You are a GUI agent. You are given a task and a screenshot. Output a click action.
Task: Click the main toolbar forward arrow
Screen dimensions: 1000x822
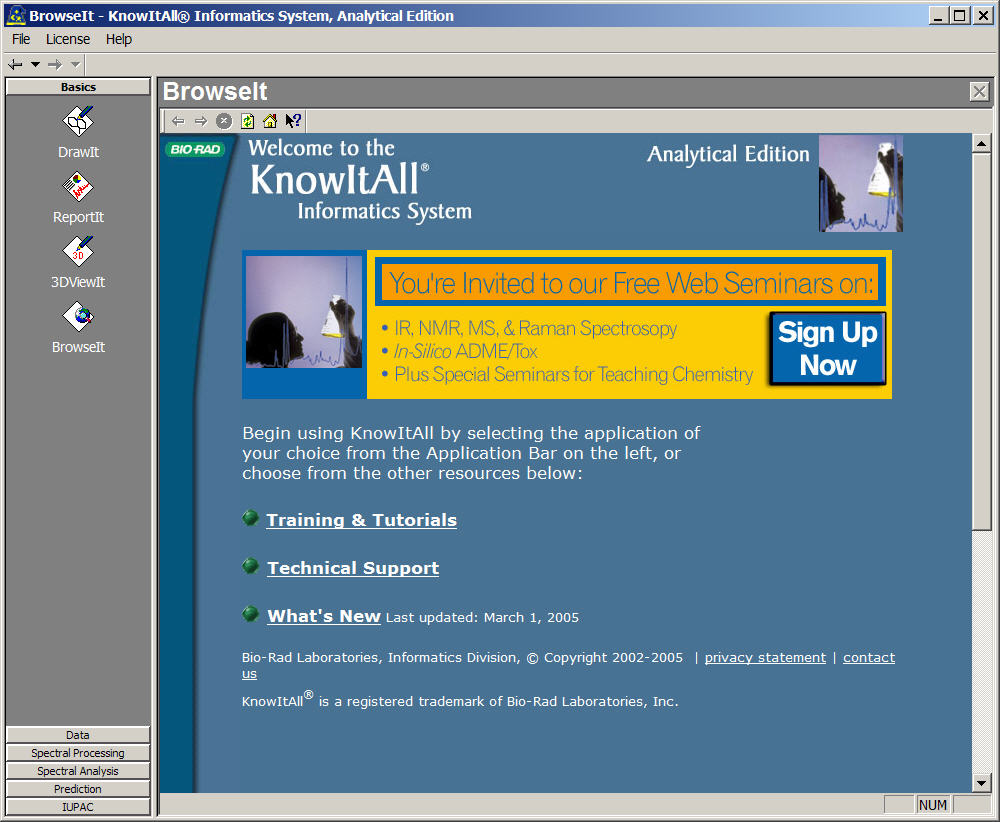pyautogui.click(x=55, y=64)
